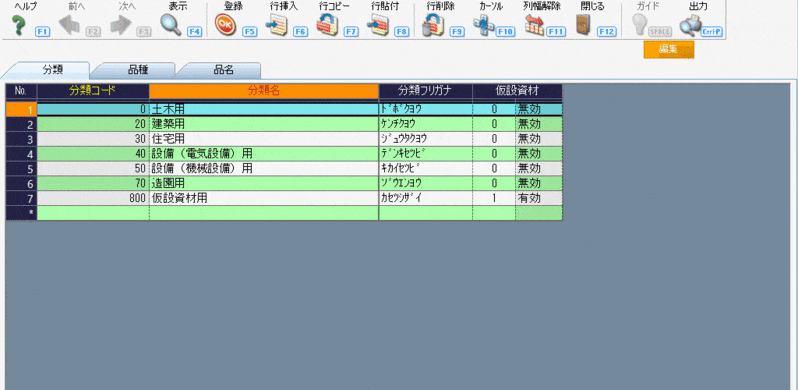Click the code 800 cell

pyautogui.click(x=93, y=198)
